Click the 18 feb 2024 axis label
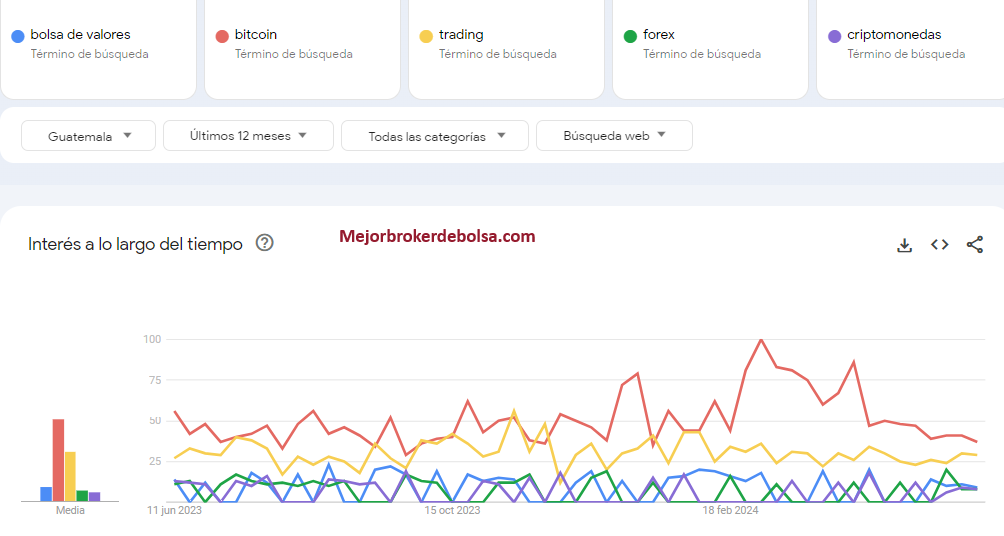Viewport: 1004px width, 536px height. [730, 510]
